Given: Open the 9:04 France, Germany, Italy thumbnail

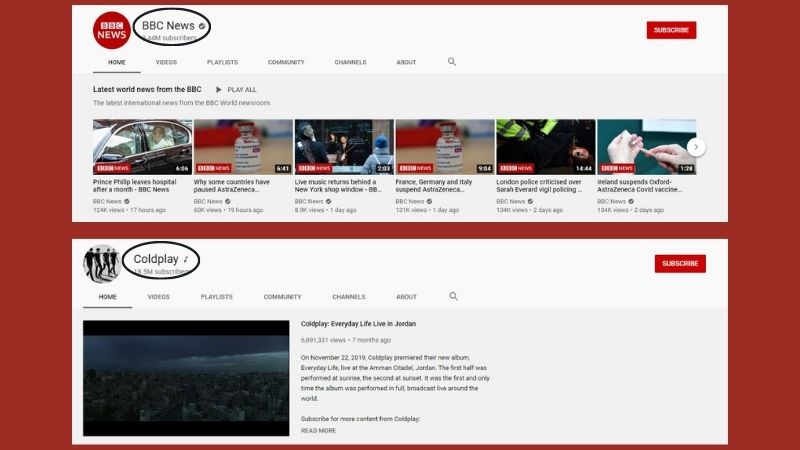Looking at the screenshot, I should pyautogui.click(x=445, y=147).
